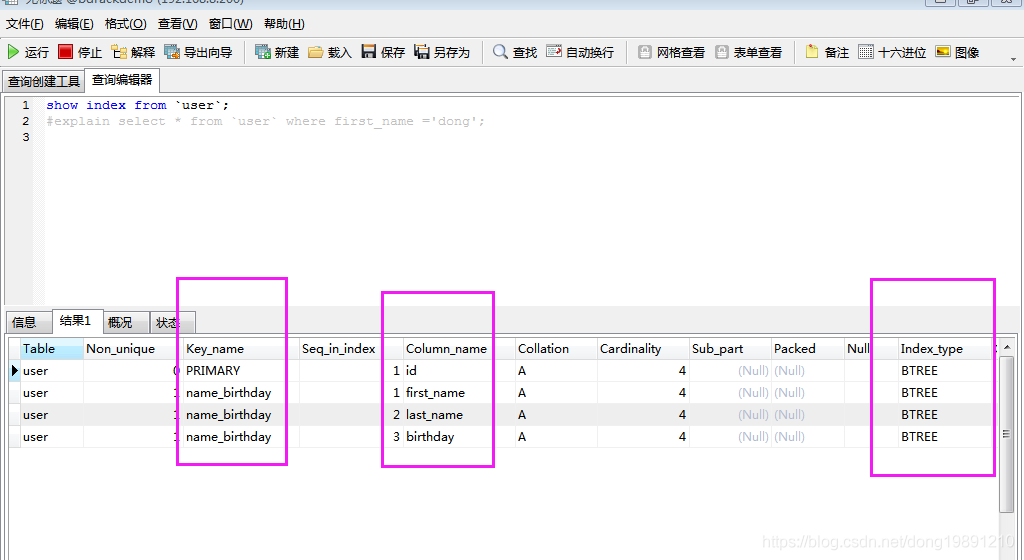
Task: Click the Load (载入) folder icon
Action: point(316,52)
